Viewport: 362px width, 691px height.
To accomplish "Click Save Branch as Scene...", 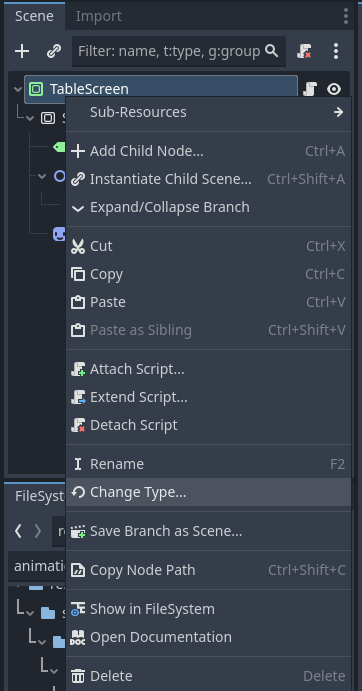I will click(x=209, y=531).
